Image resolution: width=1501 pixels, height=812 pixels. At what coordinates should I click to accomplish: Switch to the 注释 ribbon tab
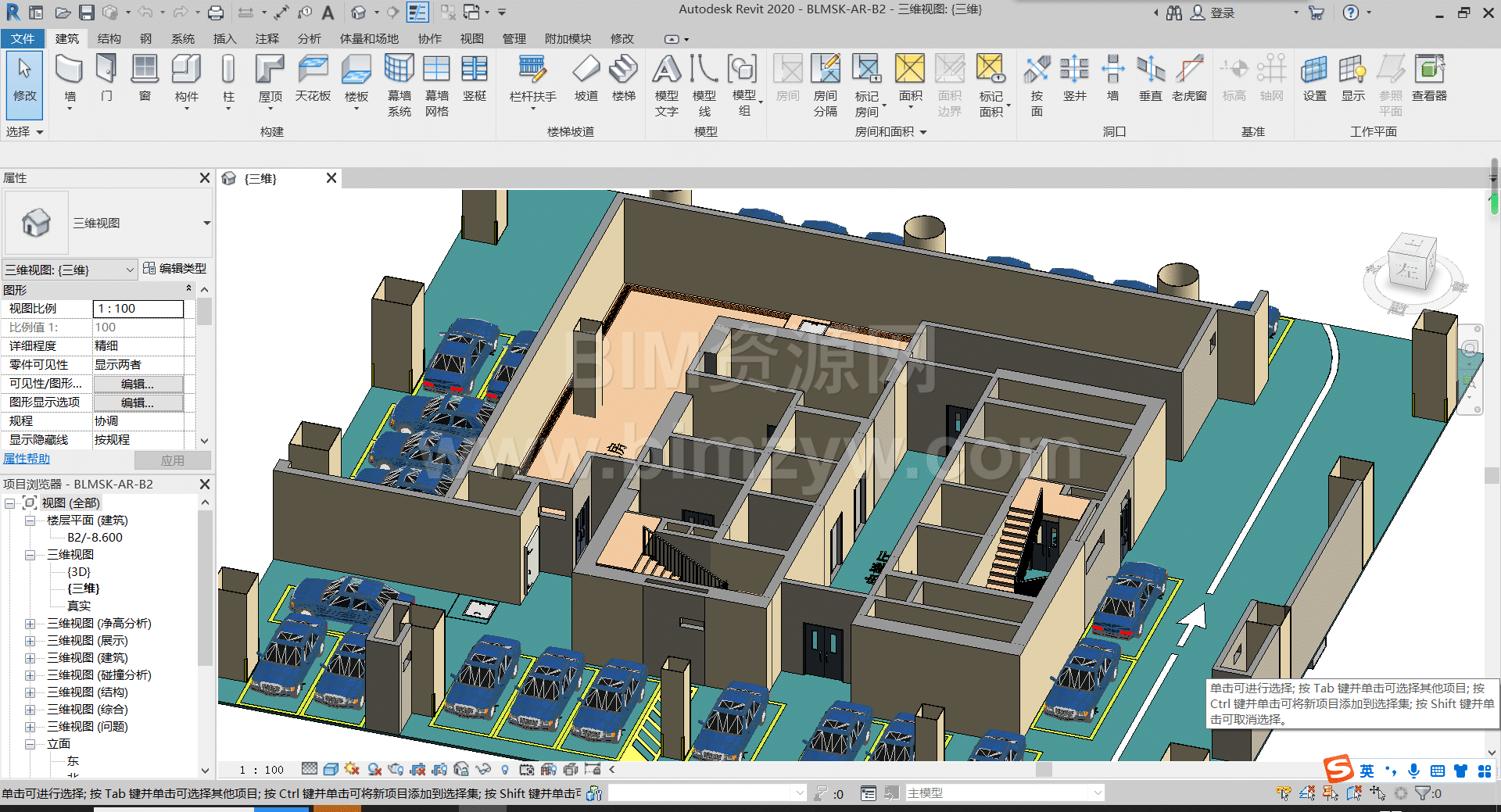(x=267, y=38)
